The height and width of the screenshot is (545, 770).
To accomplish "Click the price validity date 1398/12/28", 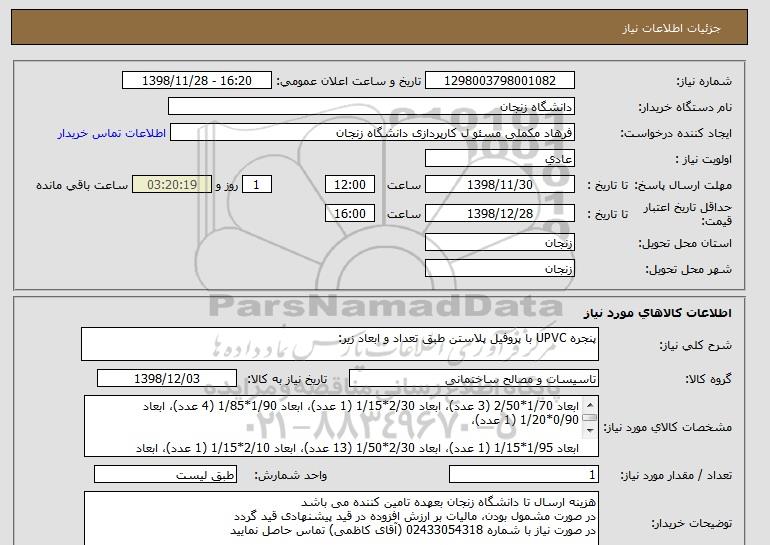I will 499,214.
